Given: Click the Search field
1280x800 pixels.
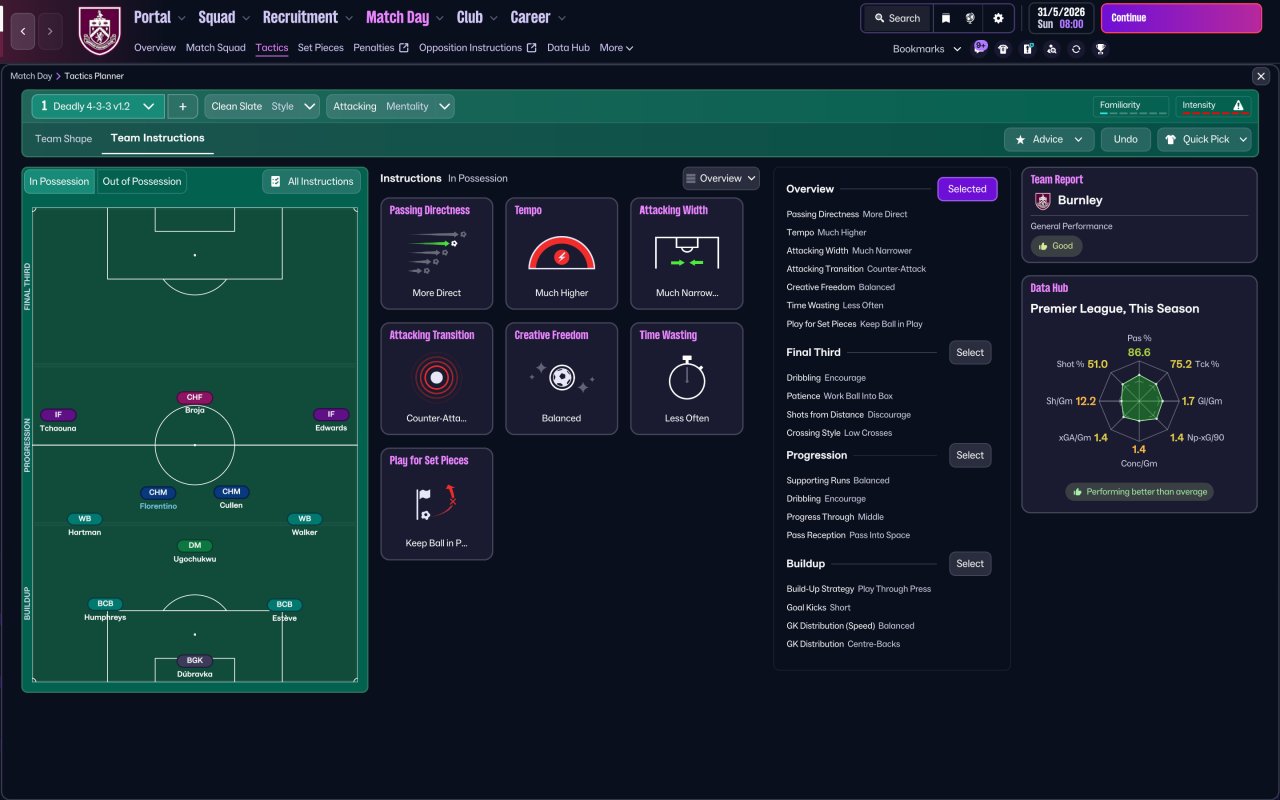Looking at the screenshot, I should (x=896, y=18).
